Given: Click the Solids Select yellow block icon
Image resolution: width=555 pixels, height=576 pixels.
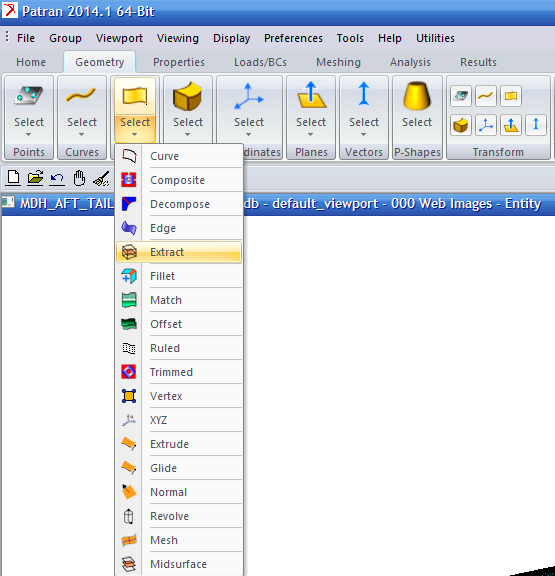Looking at the screenshot, I should click(187, 96).
